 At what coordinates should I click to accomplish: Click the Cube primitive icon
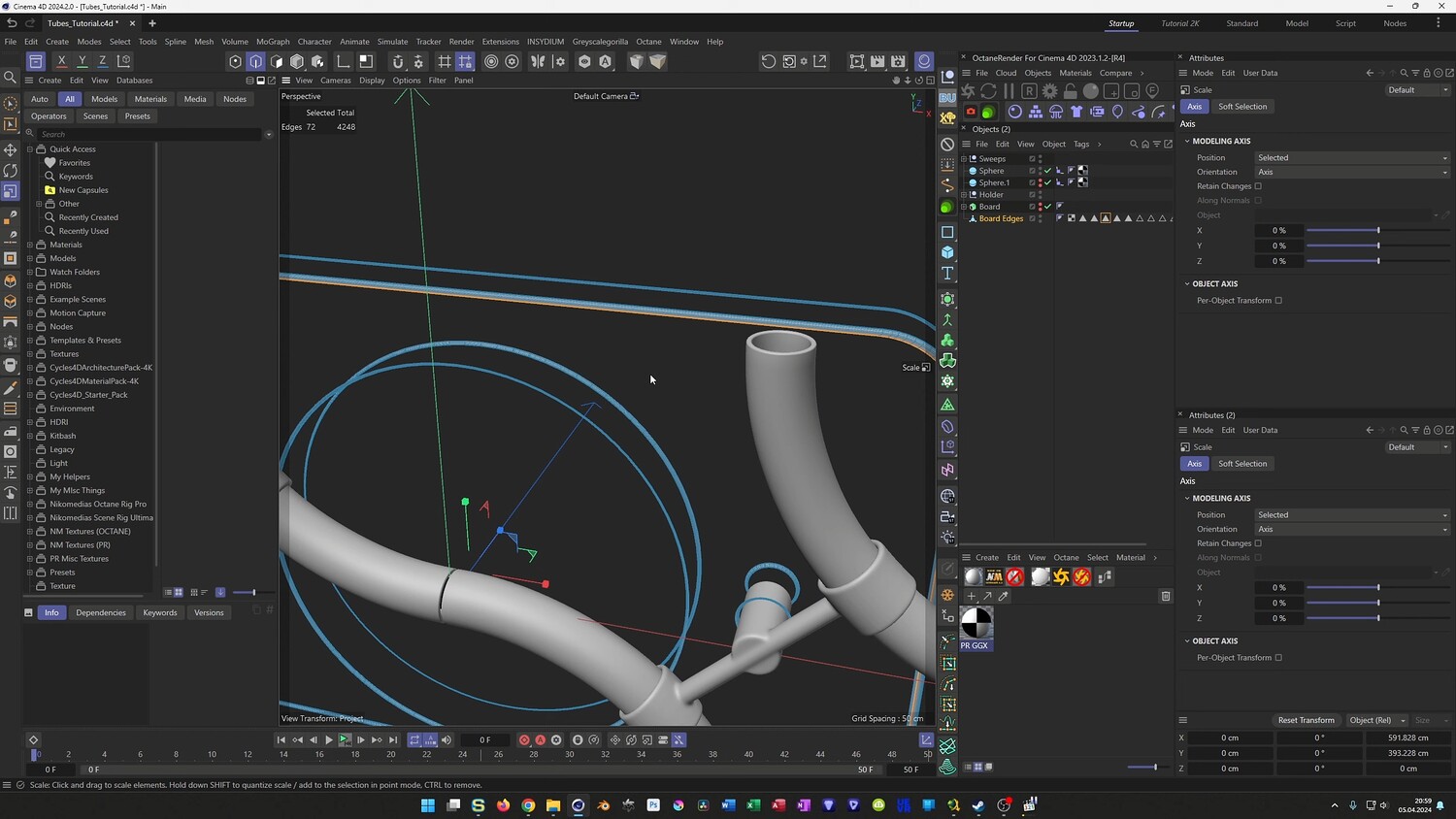point(947,252)
